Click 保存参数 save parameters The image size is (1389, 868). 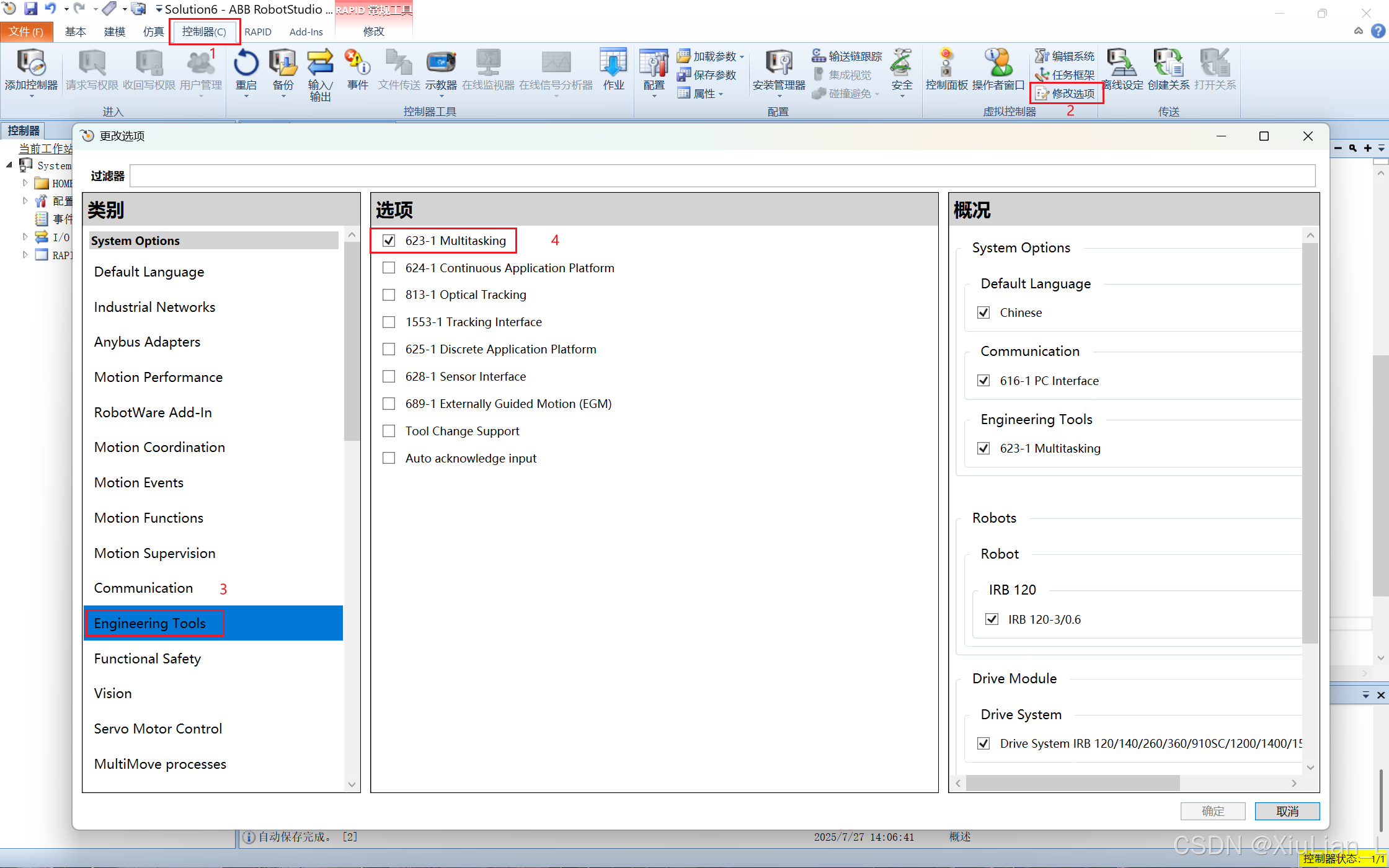(x=706, y=75)
